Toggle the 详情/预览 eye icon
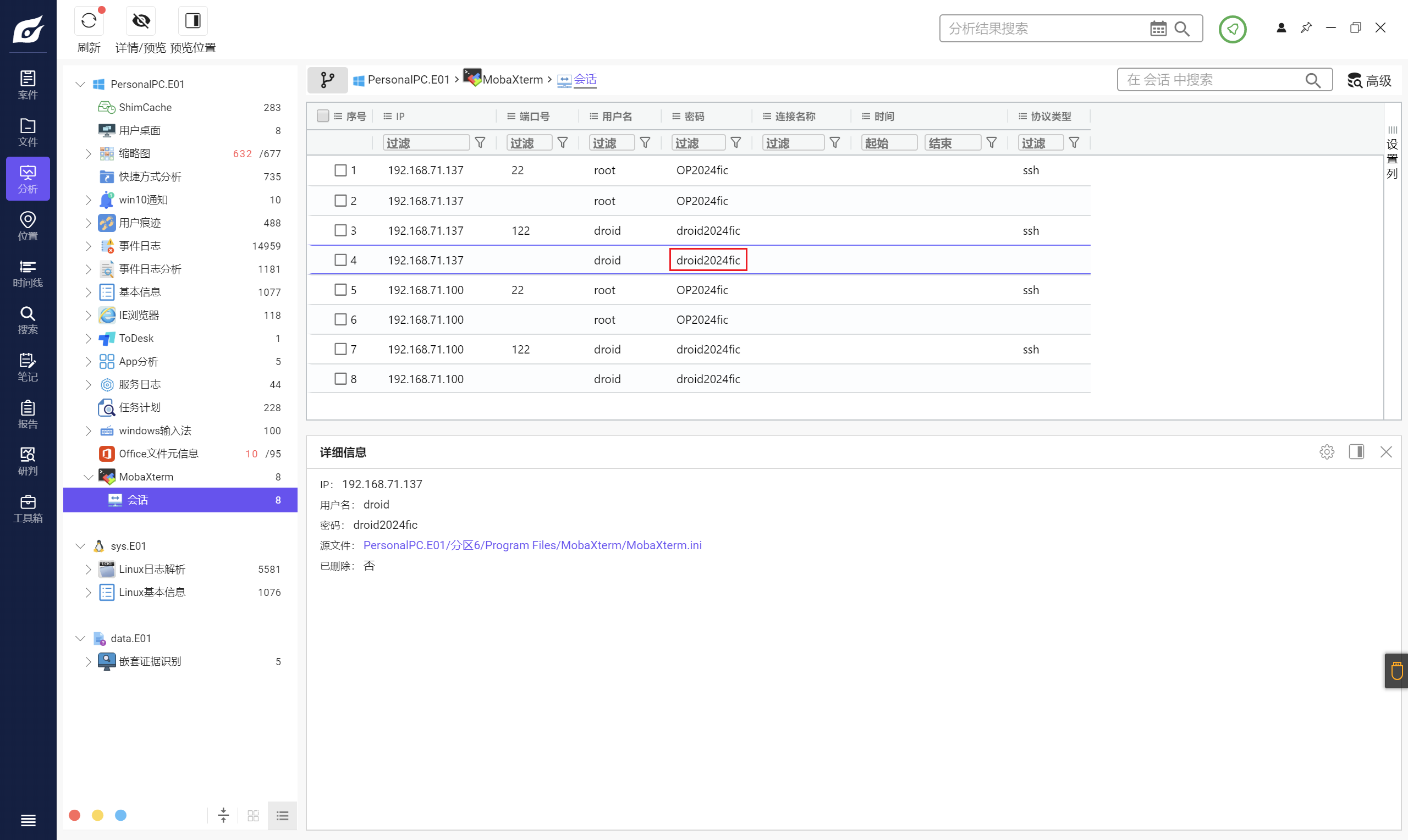The width and height of the screenshot is (1408, 840). pyautogui.click(x=141, y=21)
